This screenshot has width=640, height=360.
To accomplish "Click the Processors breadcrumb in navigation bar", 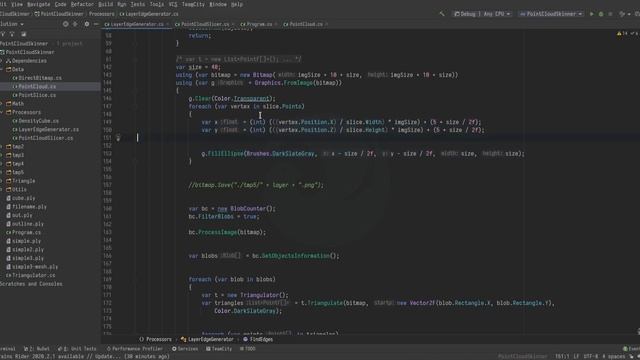I will (102, 14).
